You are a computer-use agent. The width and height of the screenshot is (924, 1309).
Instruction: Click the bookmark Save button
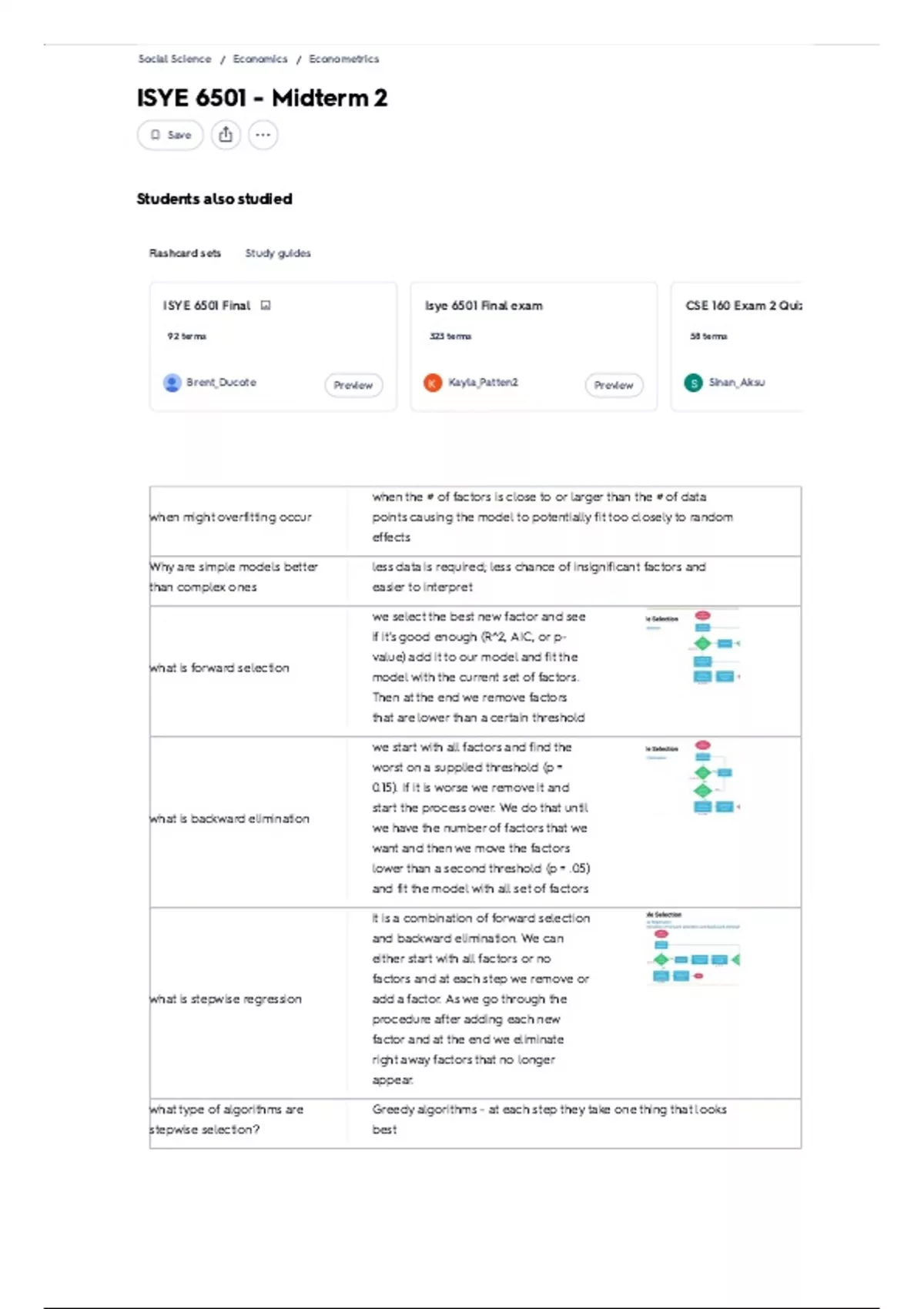(170, 135)
